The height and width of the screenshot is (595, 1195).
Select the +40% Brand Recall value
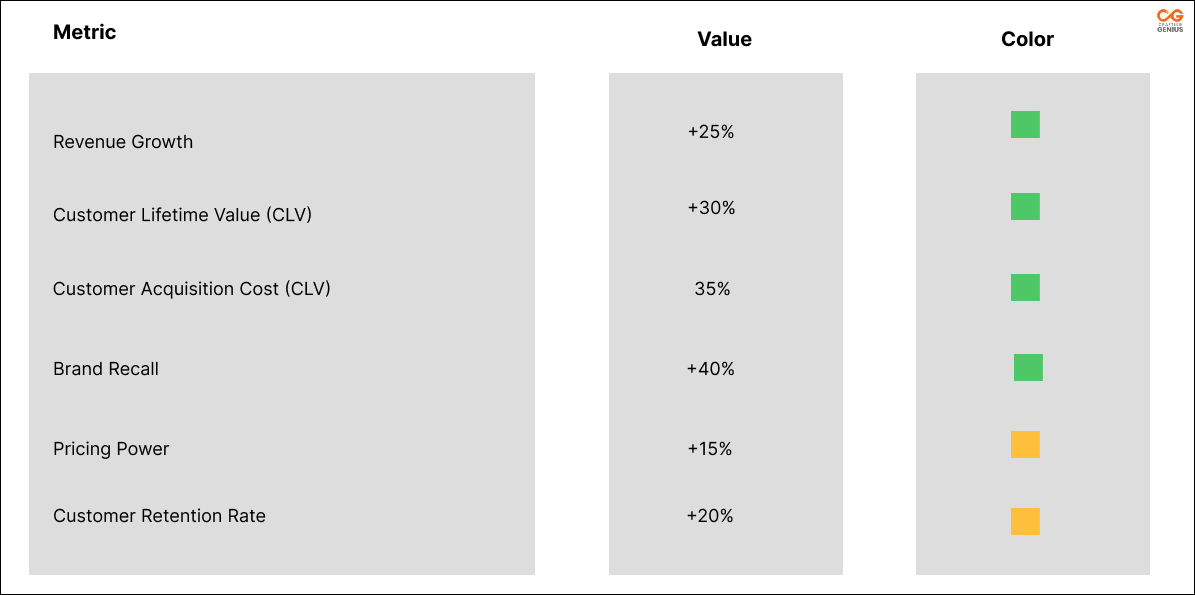pyautogui.click(x=710, y=369)
